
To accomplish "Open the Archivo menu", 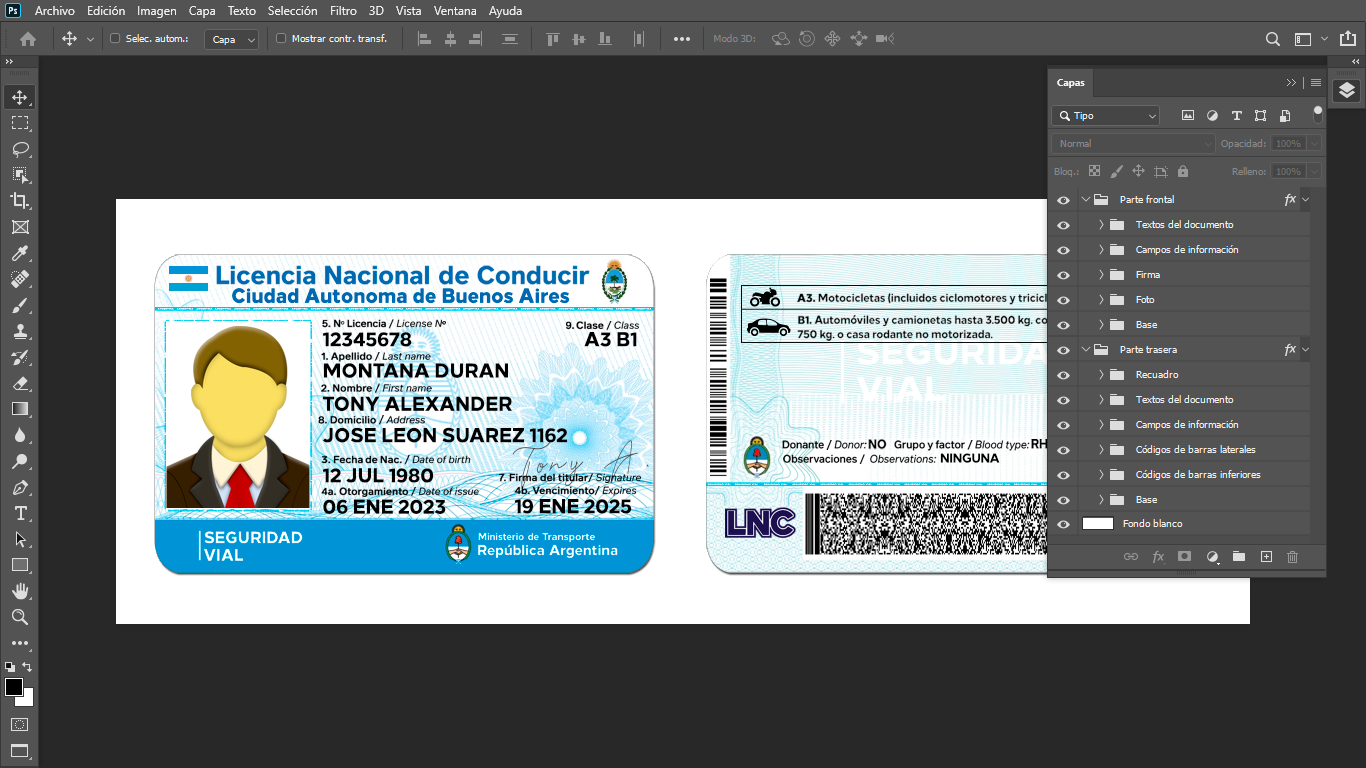I will point(55,11).
